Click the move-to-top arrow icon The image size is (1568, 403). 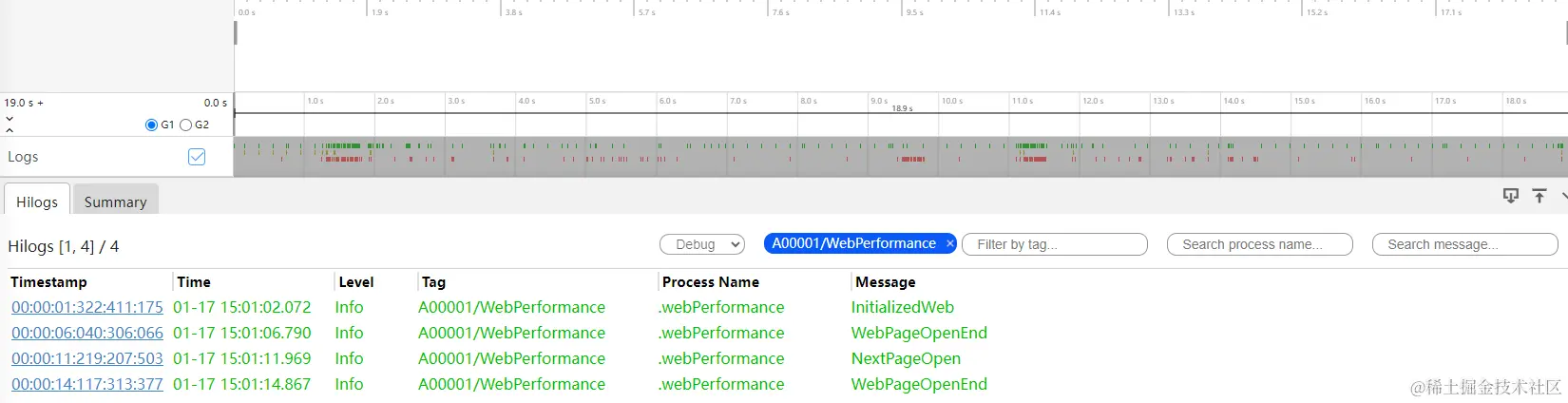(x=1539, y=196)
